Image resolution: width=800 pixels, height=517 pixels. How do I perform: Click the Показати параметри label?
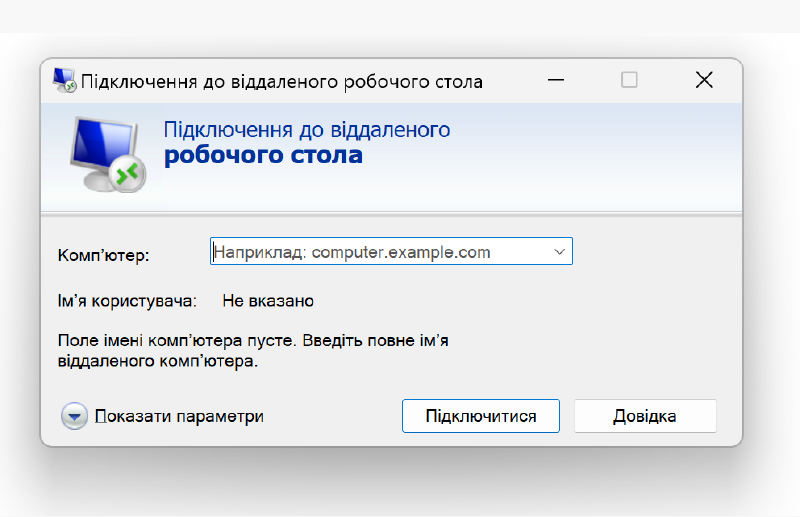(x=179, y=416)
